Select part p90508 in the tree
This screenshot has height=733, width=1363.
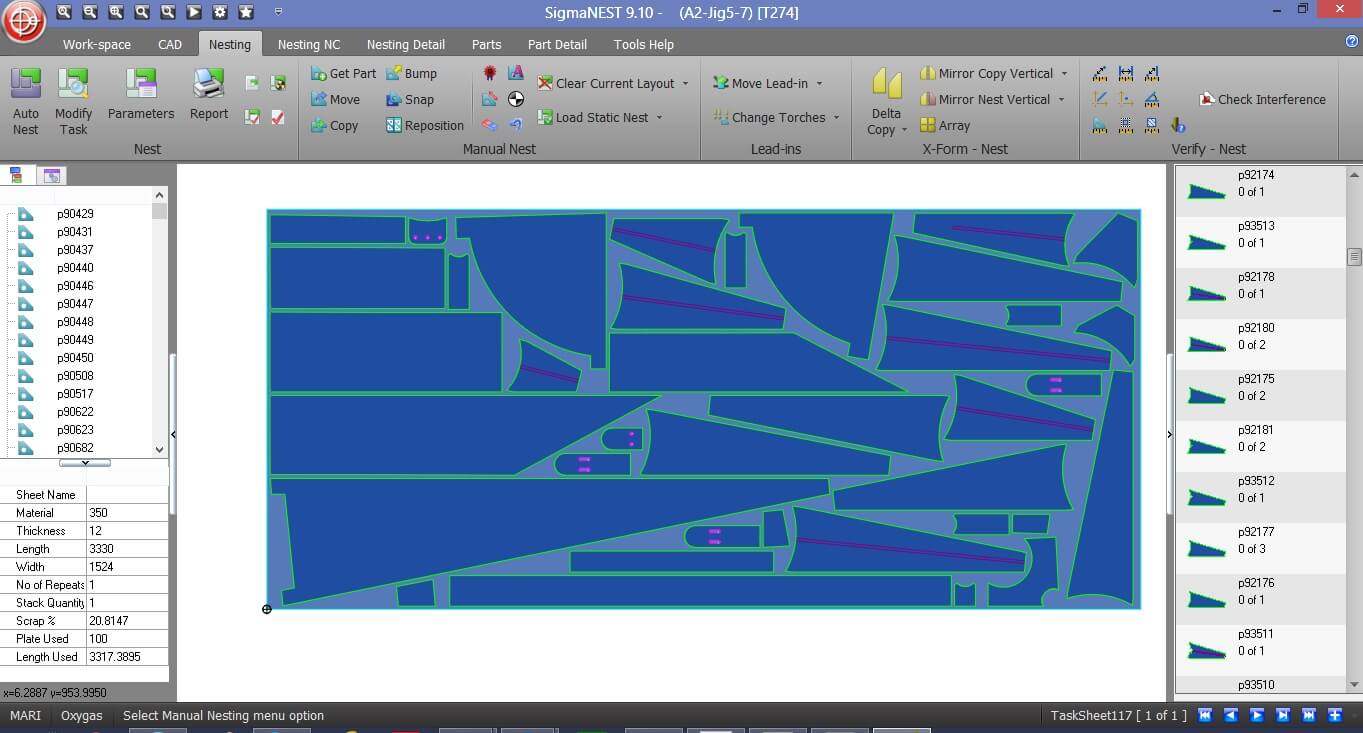pos(75,376)
